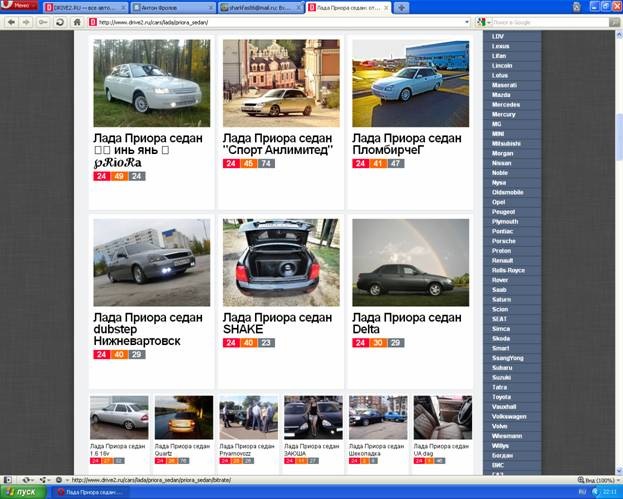Reload the current page
The height and width of the screenshot is (499, 623).
click(60, 22)
